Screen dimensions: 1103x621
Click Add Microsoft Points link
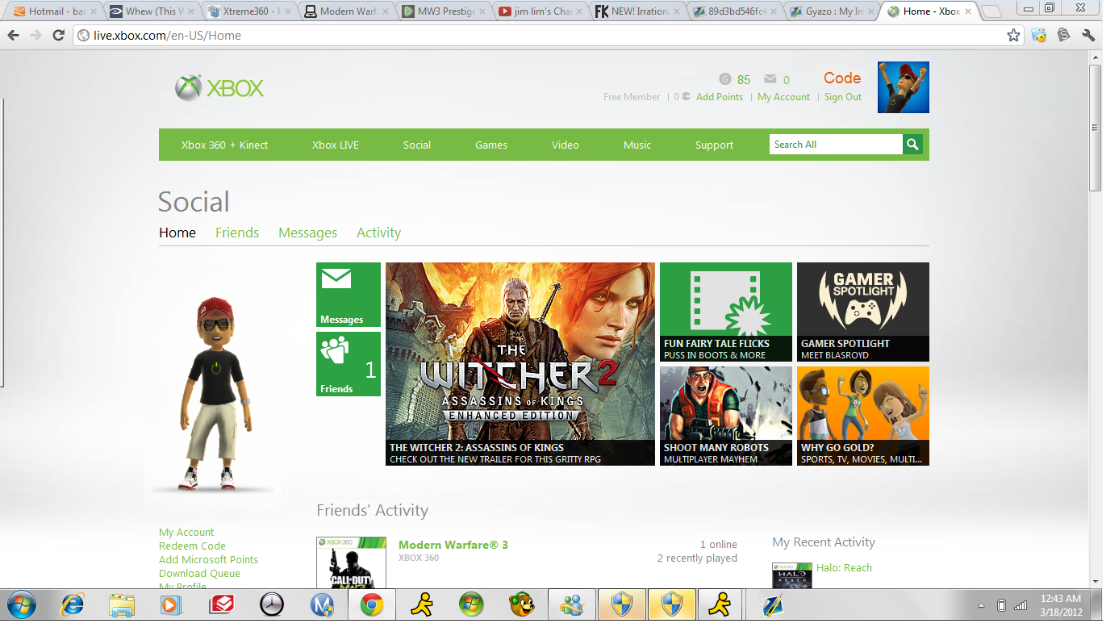click(208, 559)
